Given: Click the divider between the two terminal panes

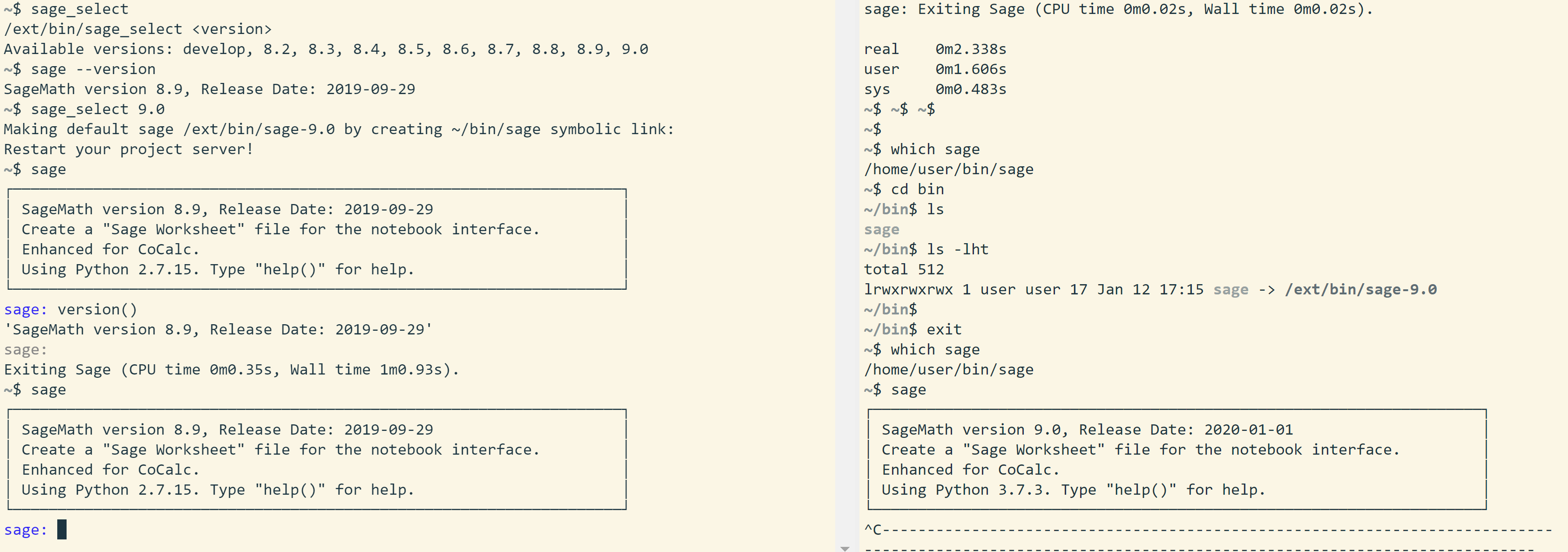Looking at the screenshot, I should (x=847, y=274).
